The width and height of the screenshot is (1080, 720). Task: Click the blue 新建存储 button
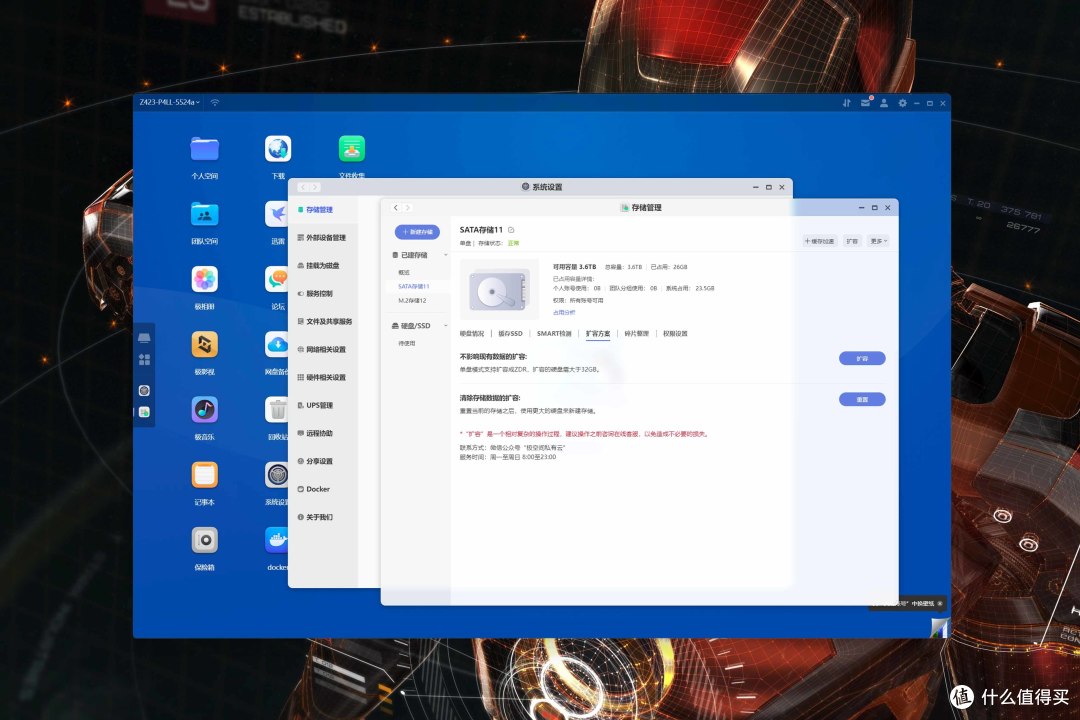click(417, 232)
